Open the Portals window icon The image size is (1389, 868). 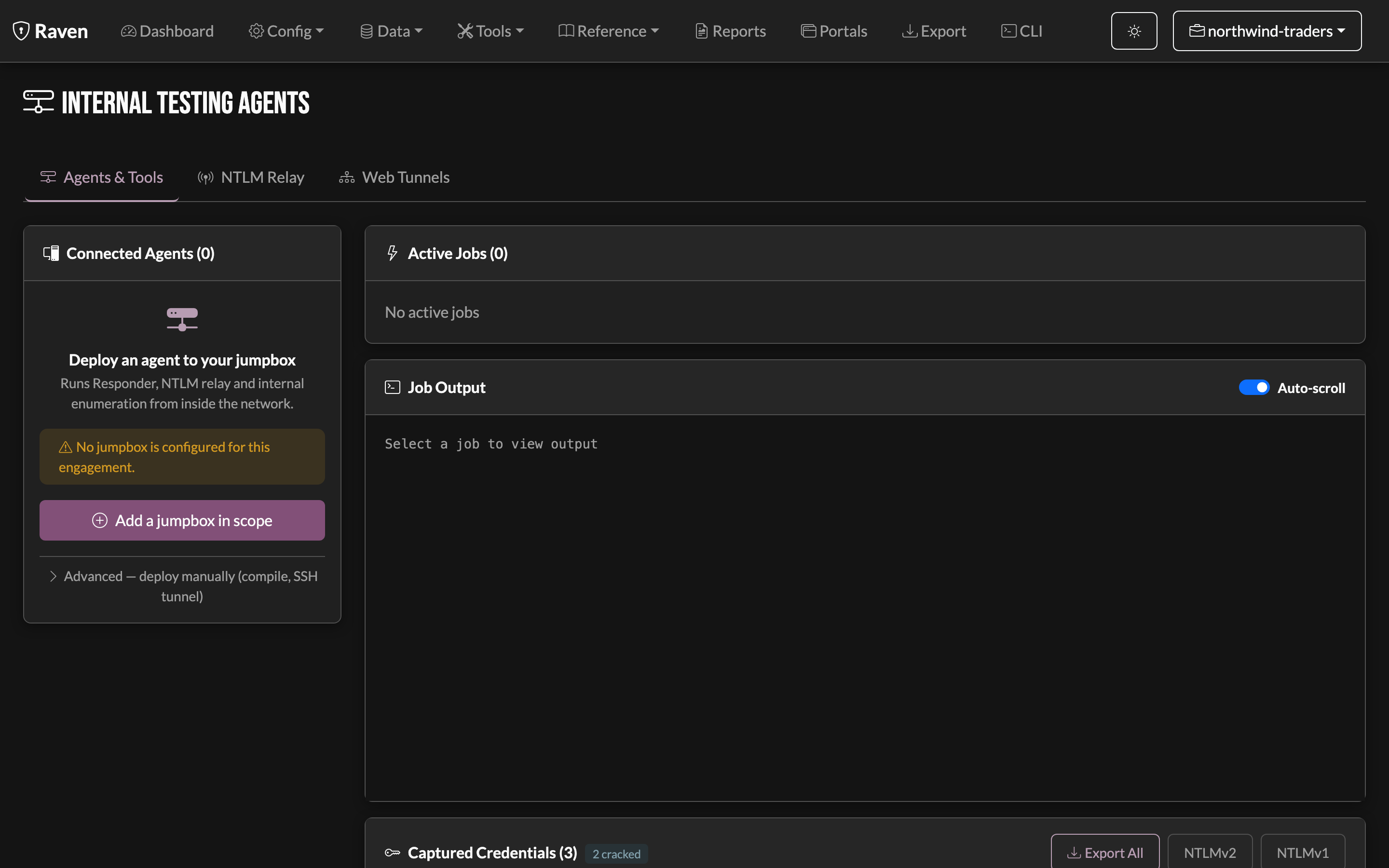pos(808,31)
